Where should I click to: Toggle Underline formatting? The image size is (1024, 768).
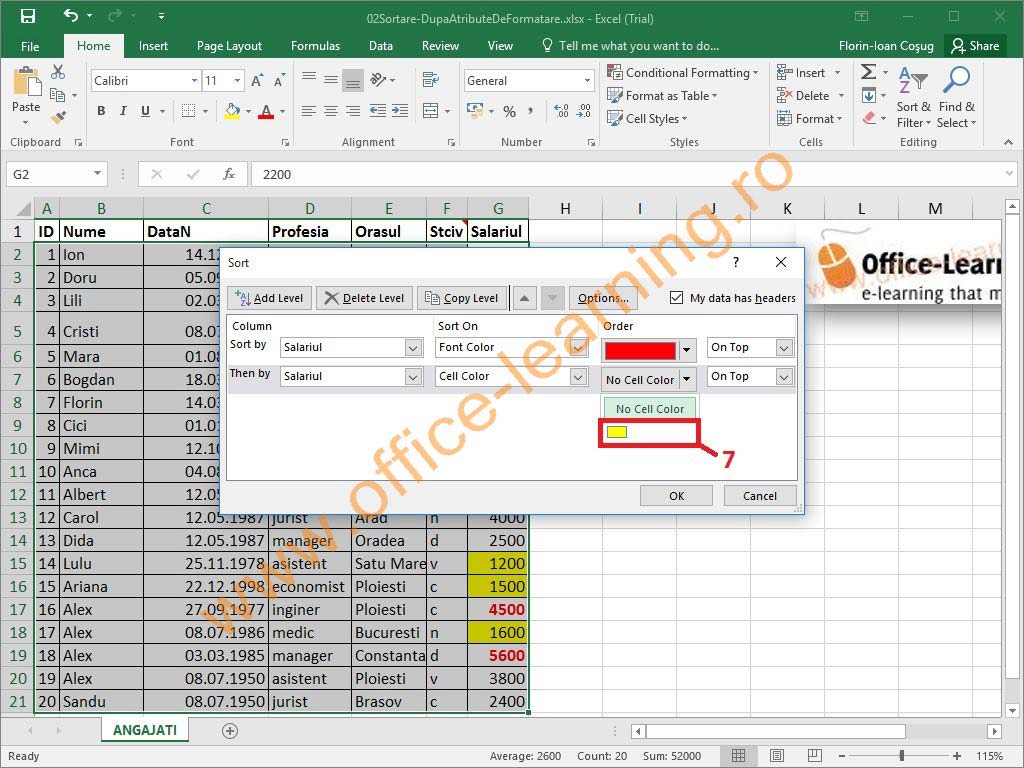(145, 111)
